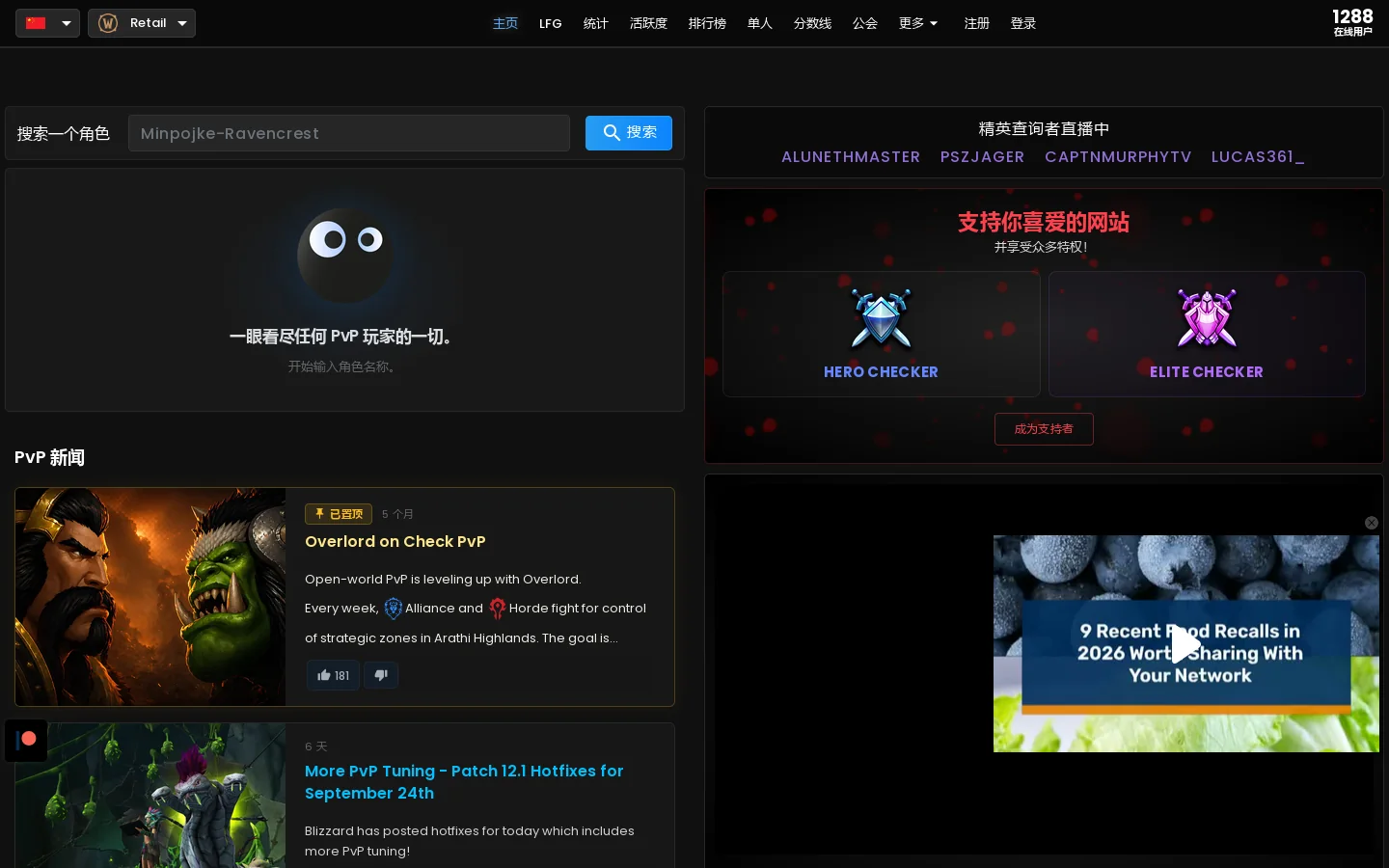Open the 活跃度 menu item
Screen dimensions: 1389x868
[x=648, y=23]
